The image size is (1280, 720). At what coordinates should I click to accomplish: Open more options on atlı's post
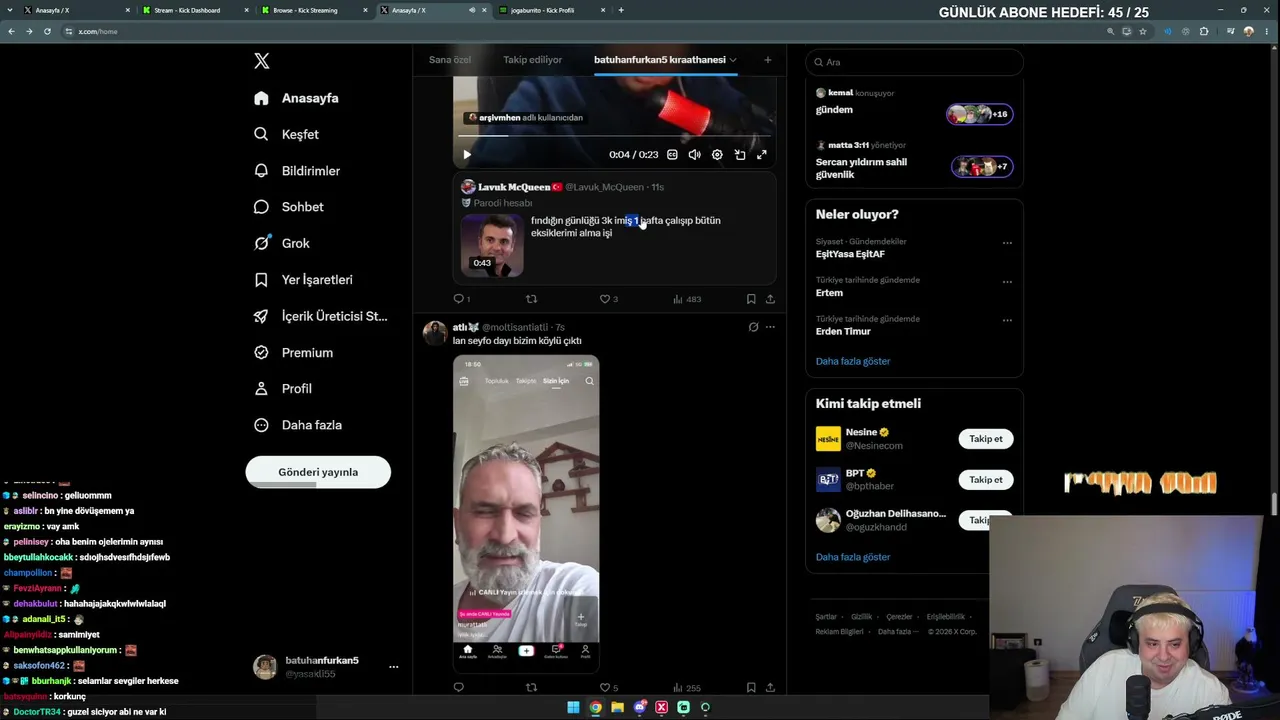coord(770,327)
